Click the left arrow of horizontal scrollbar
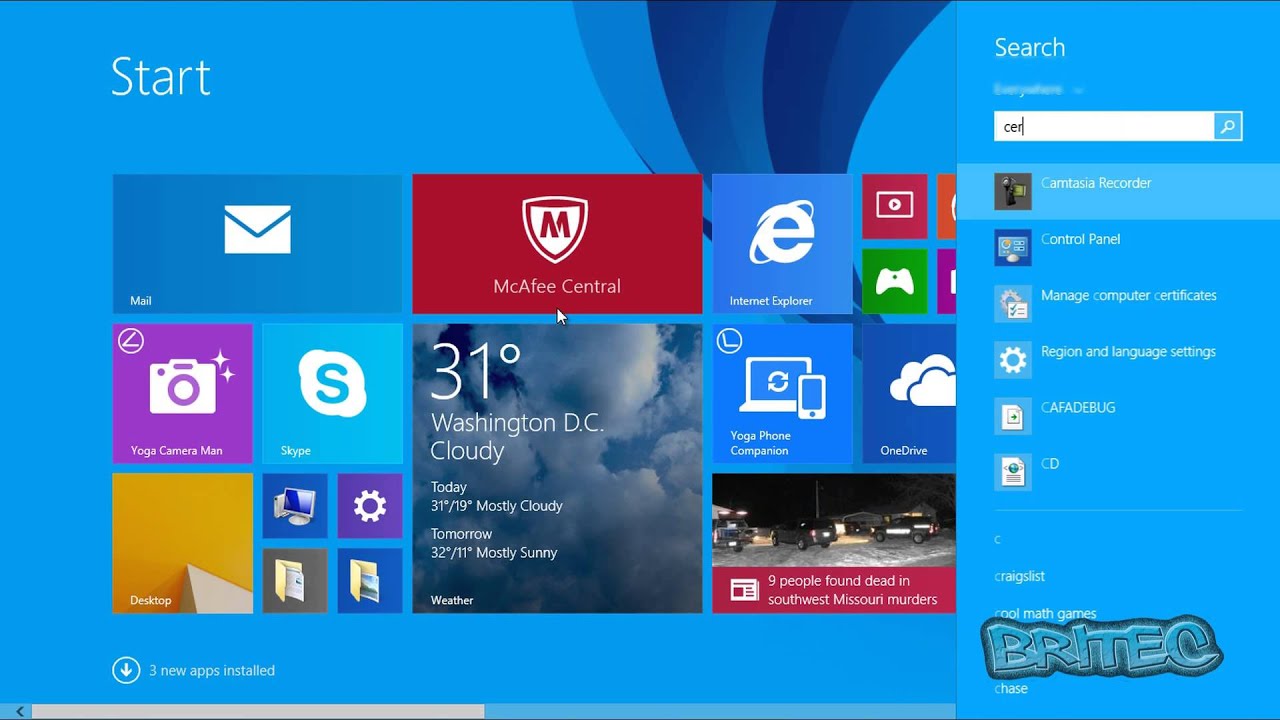Image resolution: width=1280 pixels, height=720 pixels. pos(19,711)
